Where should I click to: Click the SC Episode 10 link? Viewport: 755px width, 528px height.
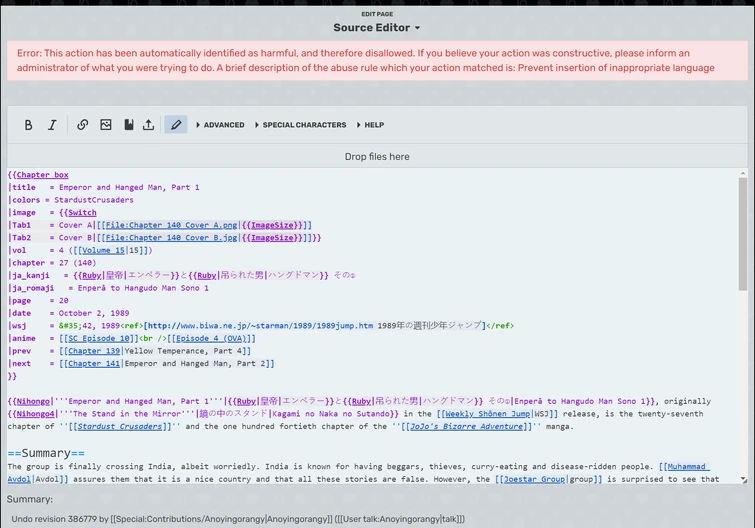[x=99, y=338]
